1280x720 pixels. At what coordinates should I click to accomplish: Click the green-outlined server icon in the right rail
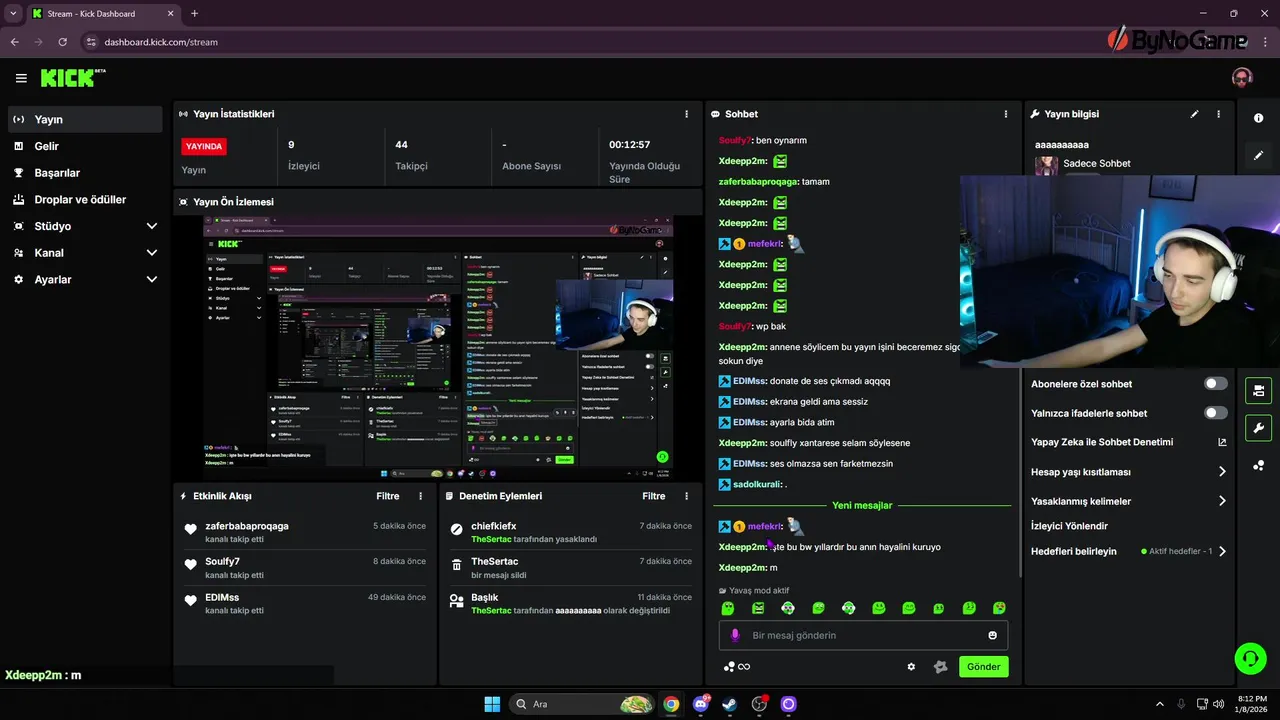(x=1259, y=390)
